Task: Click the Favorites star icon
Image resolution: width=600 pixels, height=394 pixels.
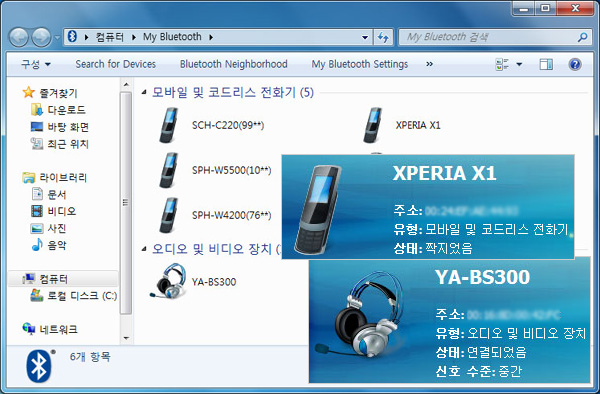Action: [x=28, y=92]
